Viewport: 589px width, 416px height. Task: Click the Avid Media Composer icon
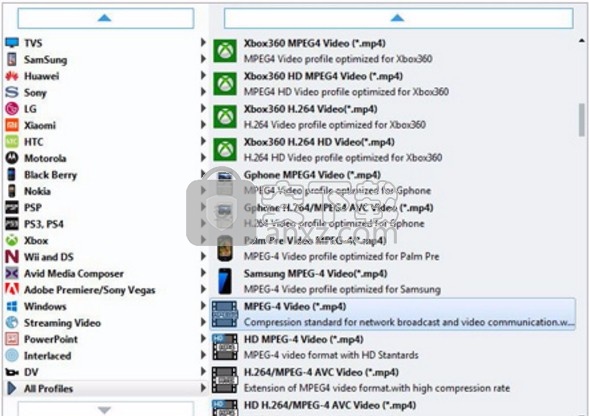pyautogui.click(x=12, y=273)
